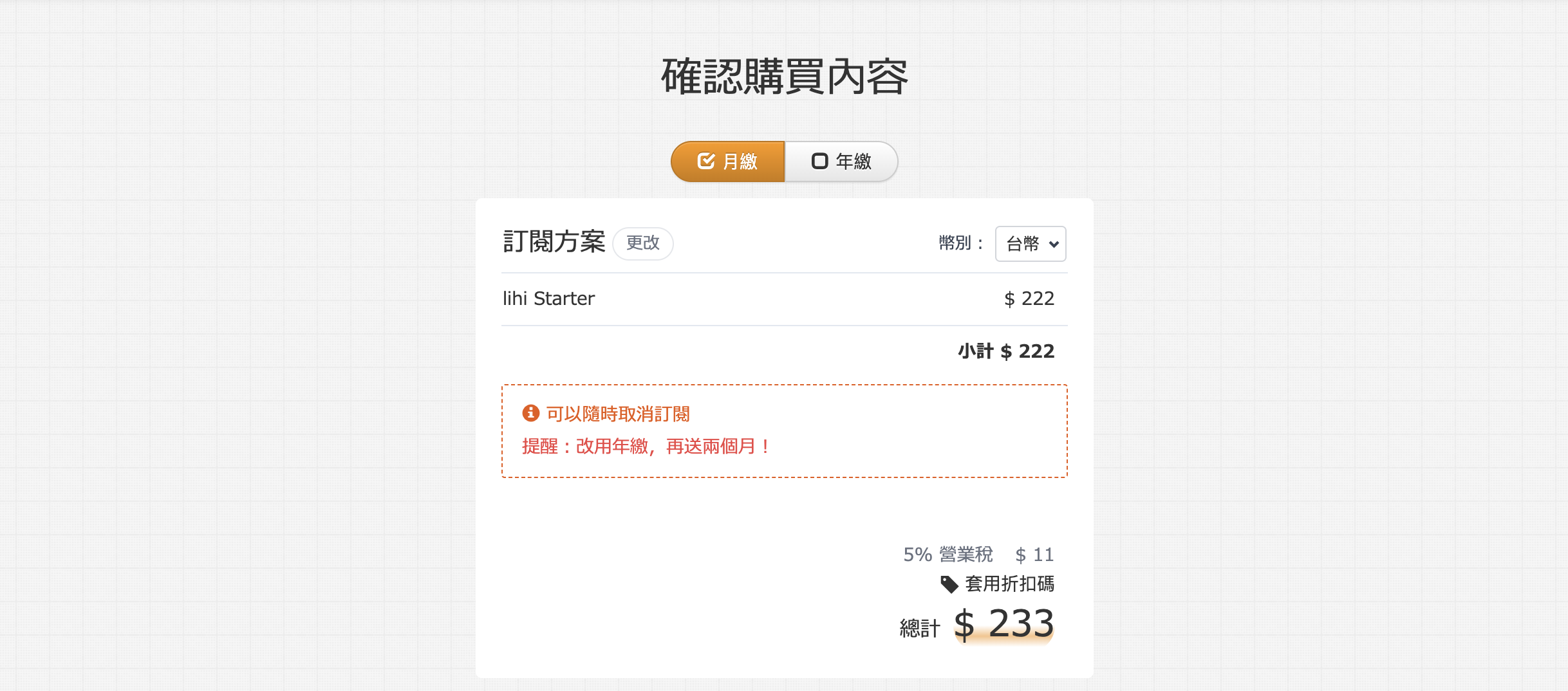
Task: Click 更改 to change subscription plan
Action: coord(643,243)
